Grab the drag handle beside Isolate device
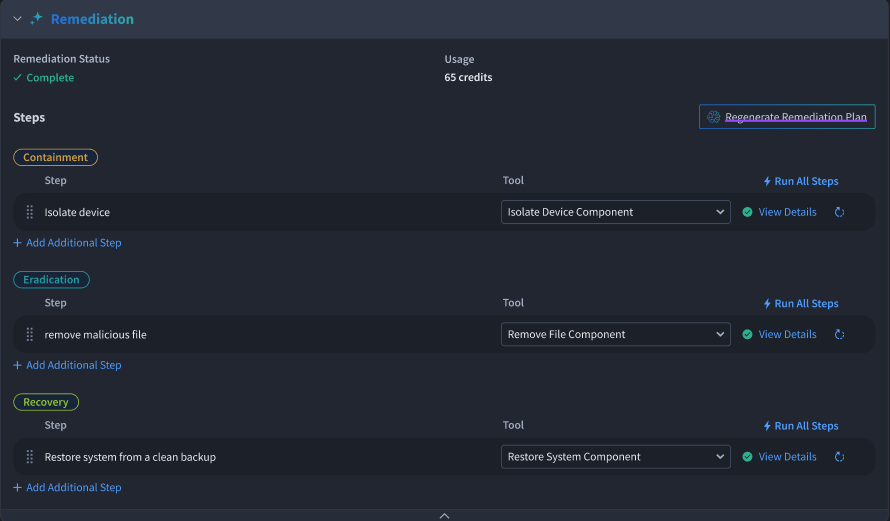The height and width of the screenshot is (521, 890). (30, 212)
